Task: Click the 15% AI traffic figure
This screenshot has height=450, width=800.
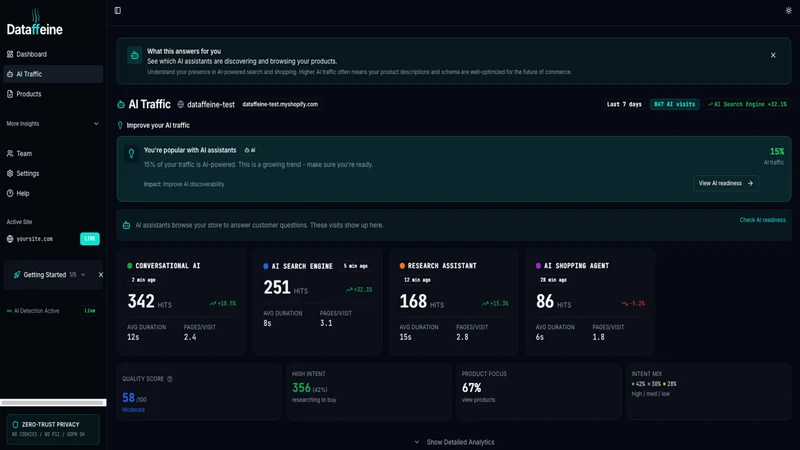Action: point(777,152)
